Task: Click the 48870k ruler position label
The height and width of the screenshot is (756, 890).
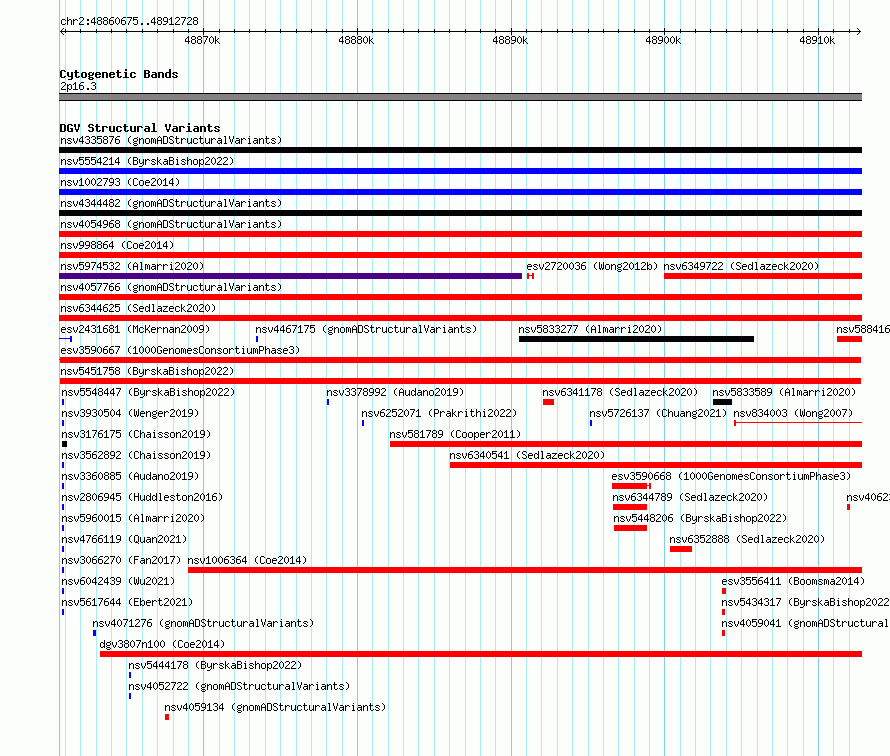Action: [202, 40]
